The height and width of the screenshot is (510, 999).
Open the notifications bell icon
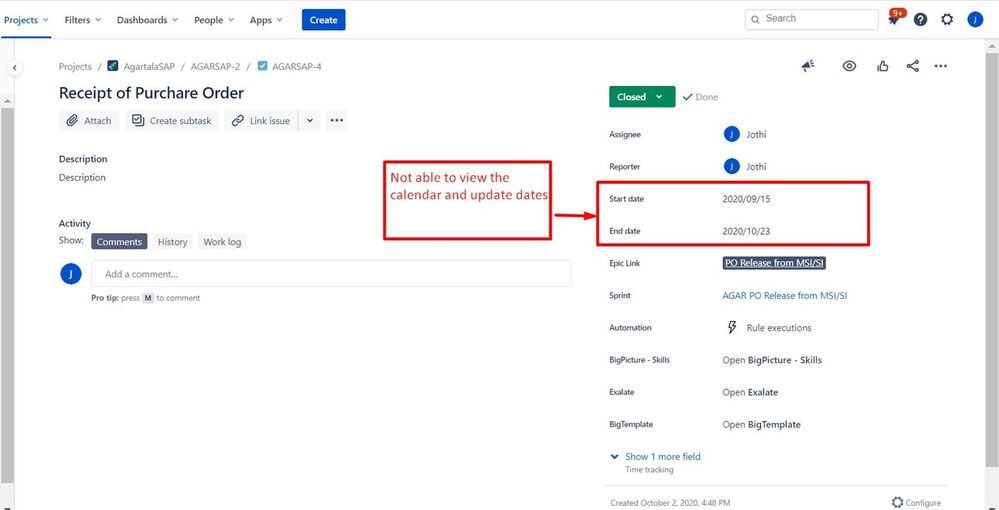(894, 20)
